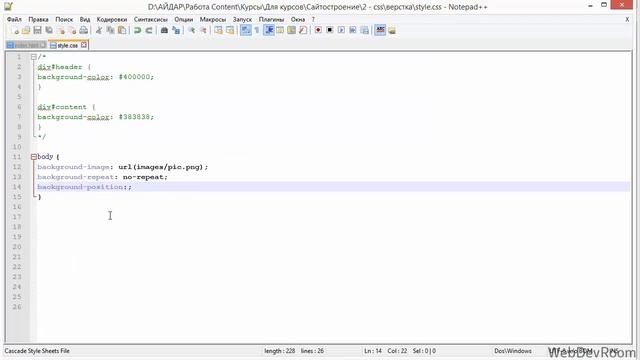Image resolution: width=640 pixels, height=360 pixels.
Task: Undo with the green arrow icon
Action: tap(138, 30)
